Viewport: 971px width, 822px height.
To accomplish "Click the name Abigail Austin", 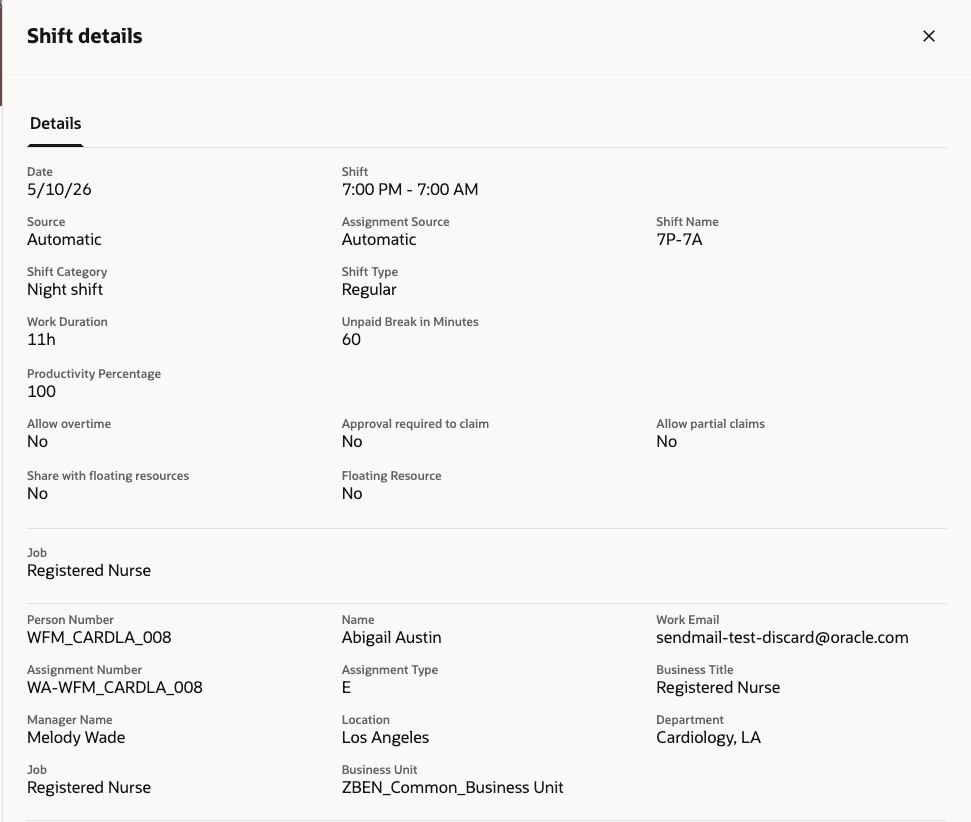I will (391, 637).
